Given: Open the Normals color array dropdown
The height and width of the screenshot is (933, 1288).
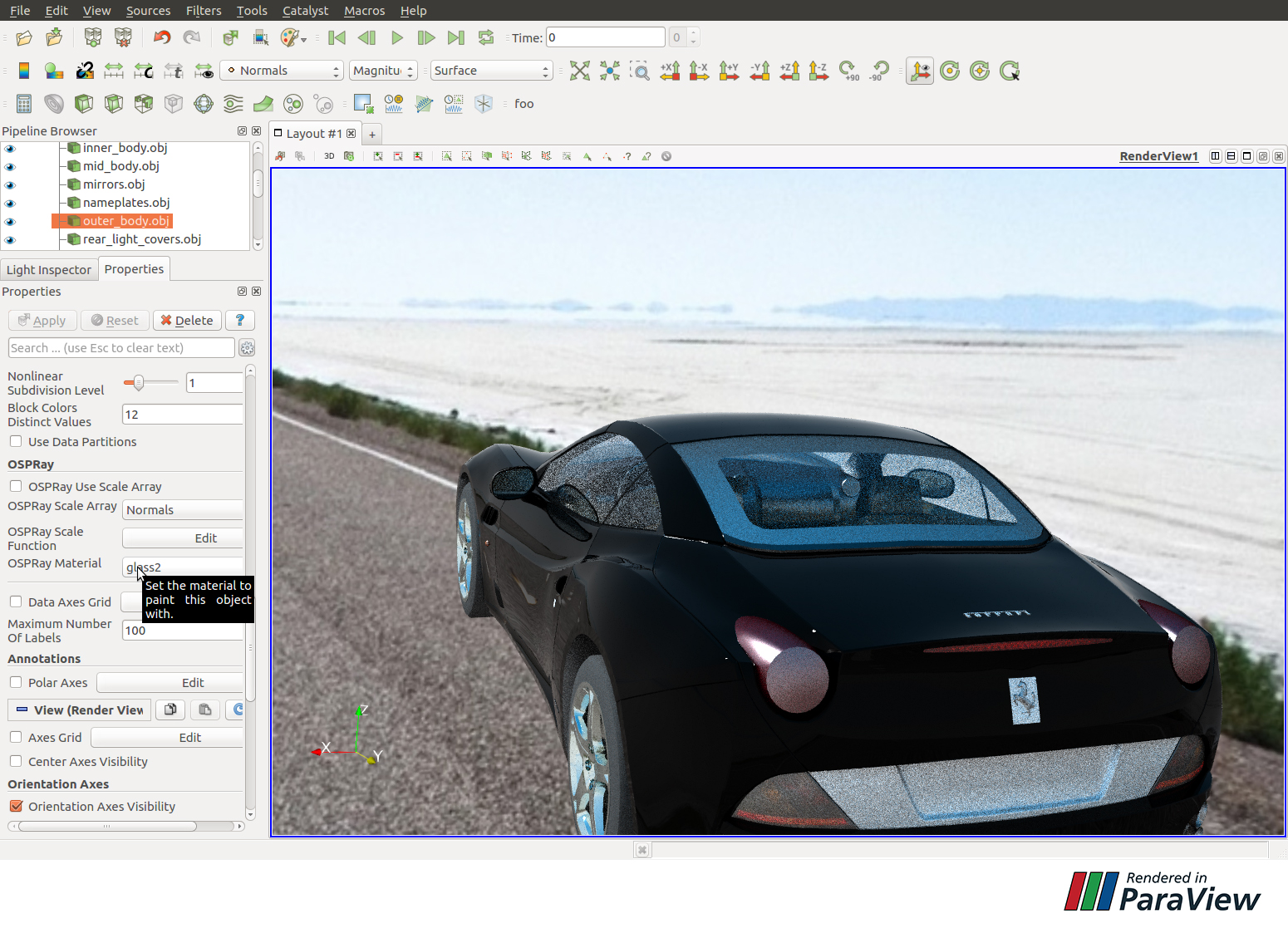Looking at the screenshot, I should tap(282, 71).
